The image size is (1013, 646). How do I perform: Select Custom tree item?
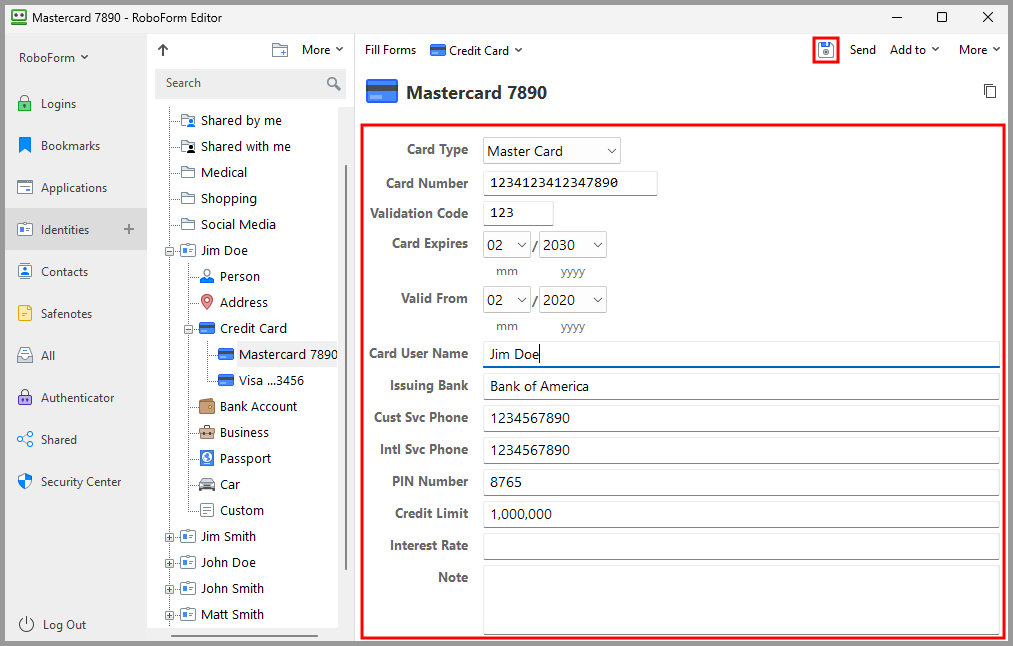[232, 510]
